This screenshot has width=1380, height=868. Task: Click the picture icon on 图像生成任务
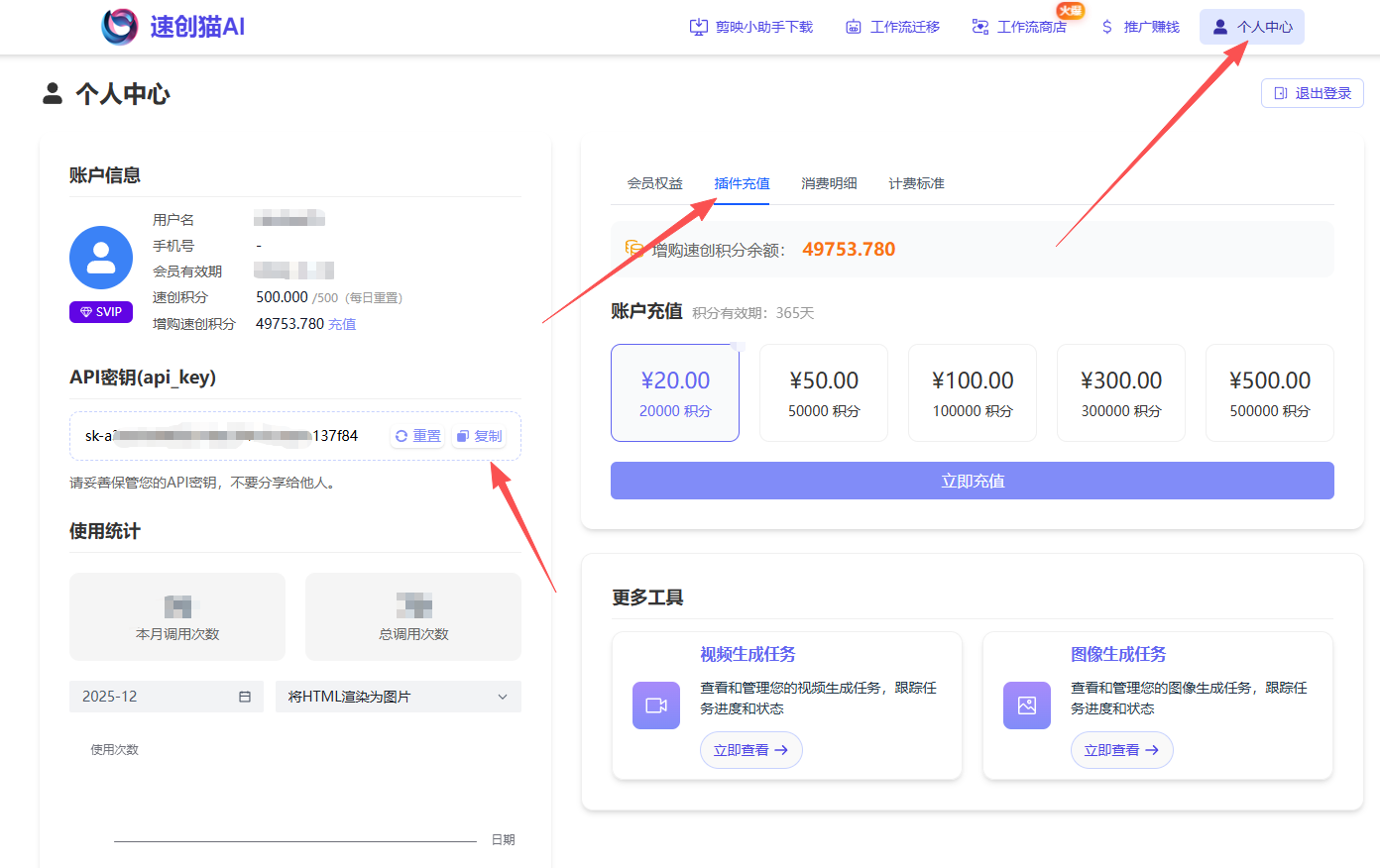click(x=1026, y=705)
